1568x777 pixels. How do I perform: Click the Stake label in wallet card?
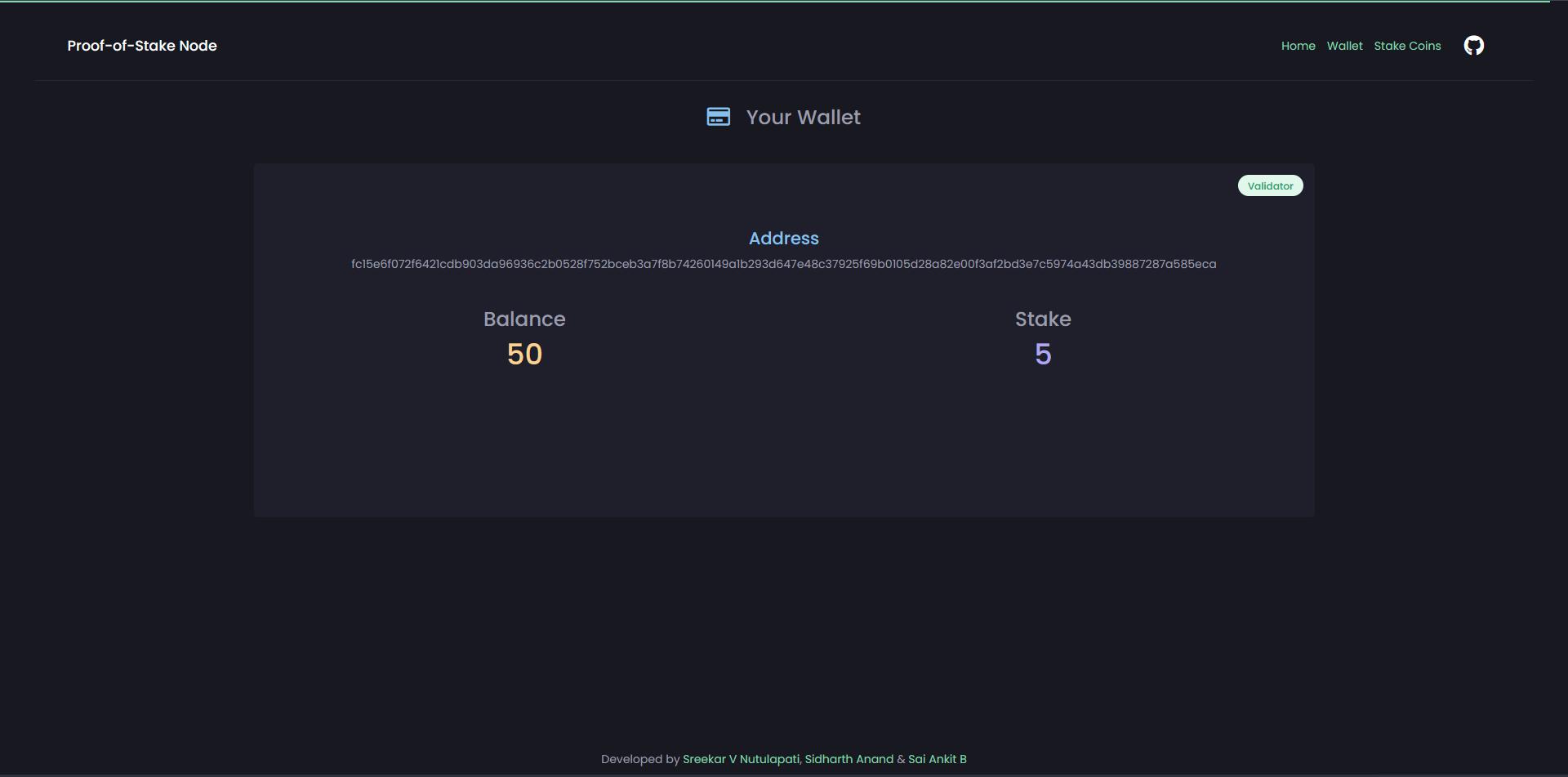(x=1043, y=319)
